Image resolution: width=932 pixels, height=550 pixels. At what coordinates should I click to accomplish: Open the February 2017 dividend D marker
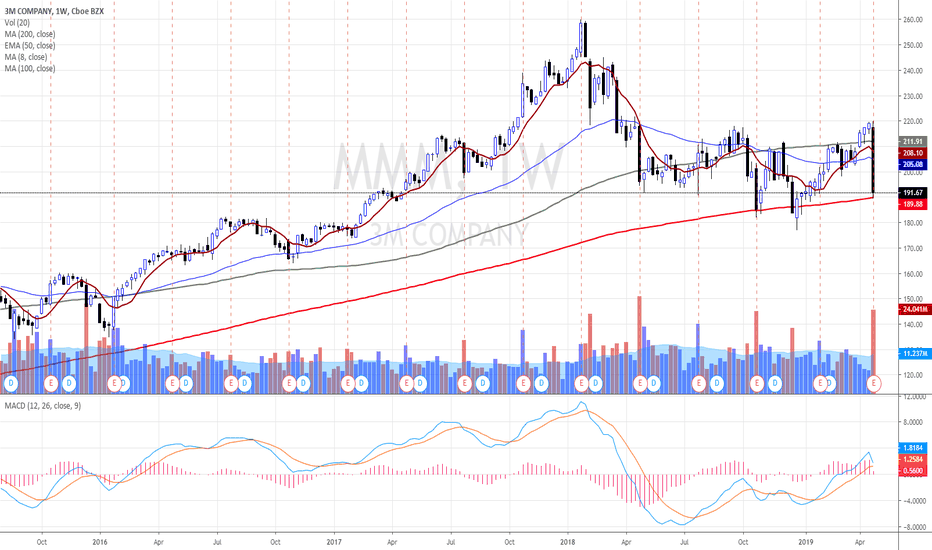pyautogui.click(x=361, y=384)
